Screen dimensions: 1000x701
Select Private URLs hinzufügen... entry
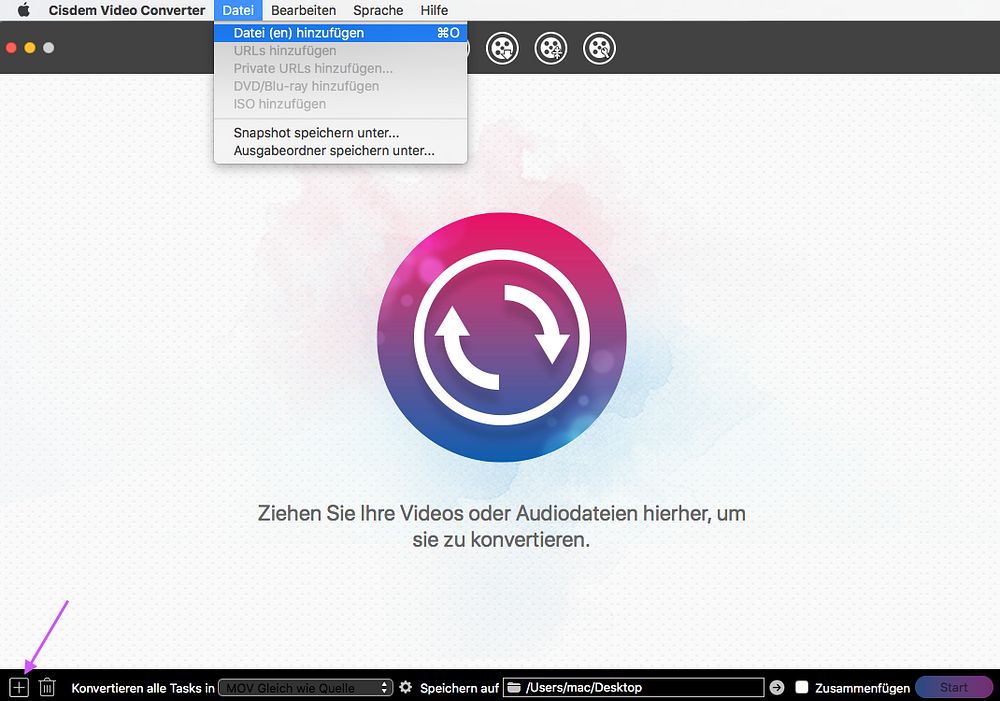(x=341, y=68)
